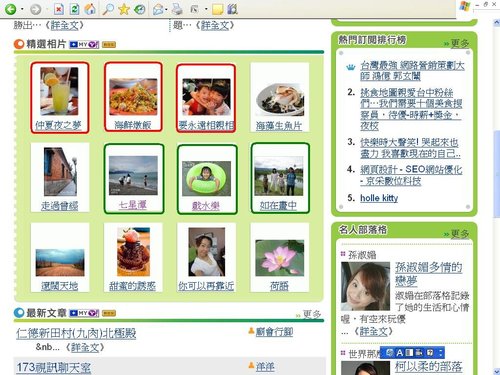
Task: Stop loading with the red X page icon
Action: tap(58, 9)
